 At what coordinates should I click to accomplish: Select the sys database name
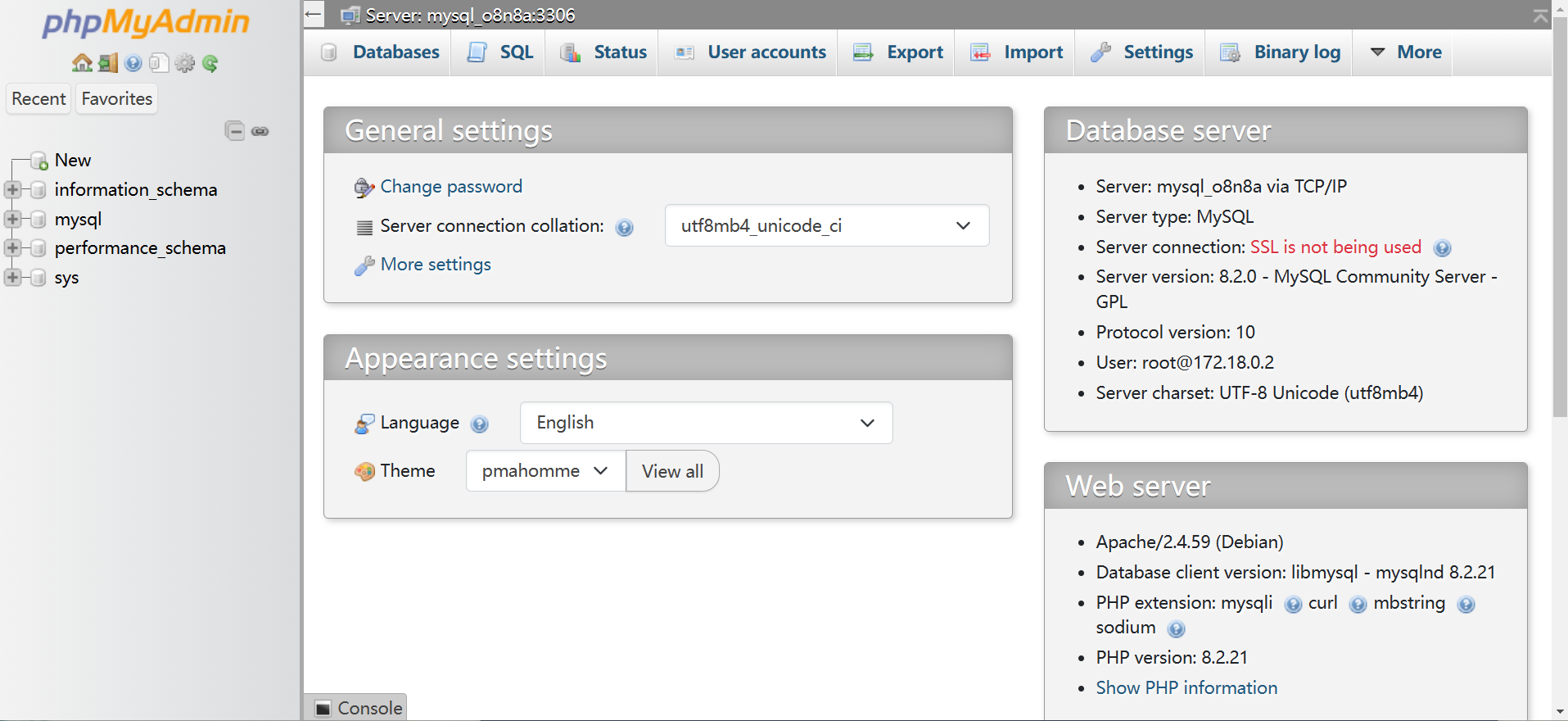(x=67, y=278)
